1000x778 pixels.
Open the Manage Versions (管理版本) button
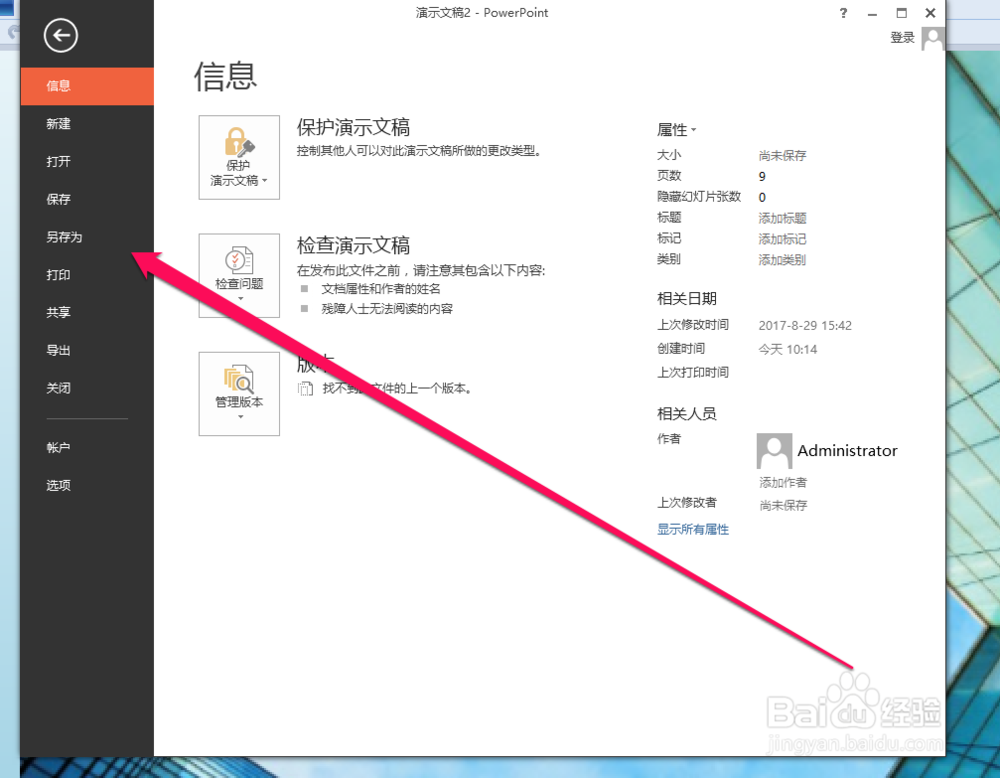tap(239, 393)
